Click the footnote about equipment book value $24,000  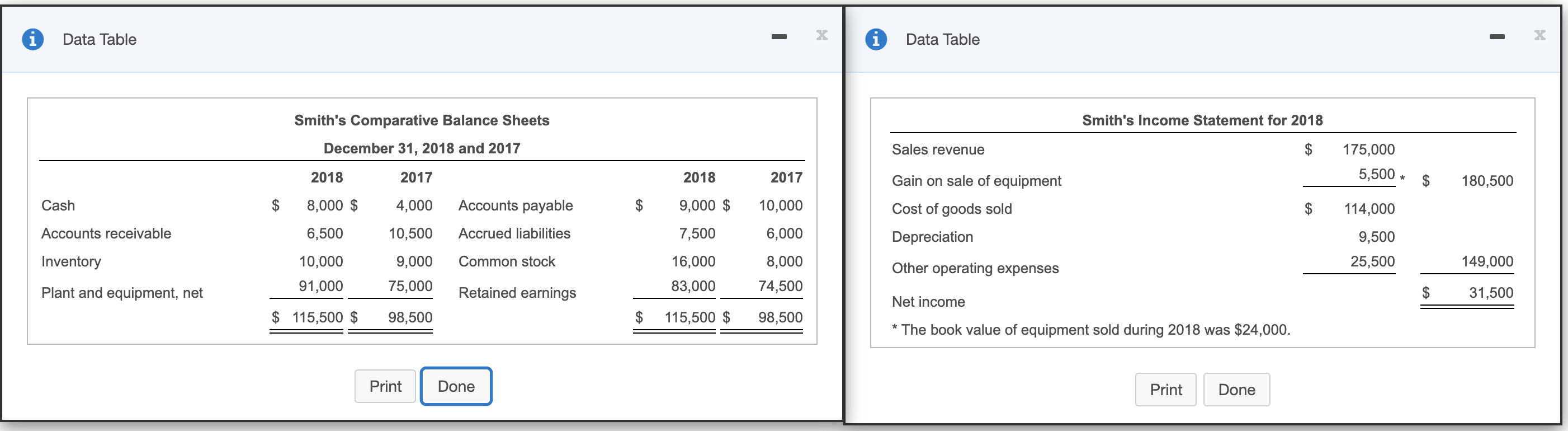[1091, 330]
